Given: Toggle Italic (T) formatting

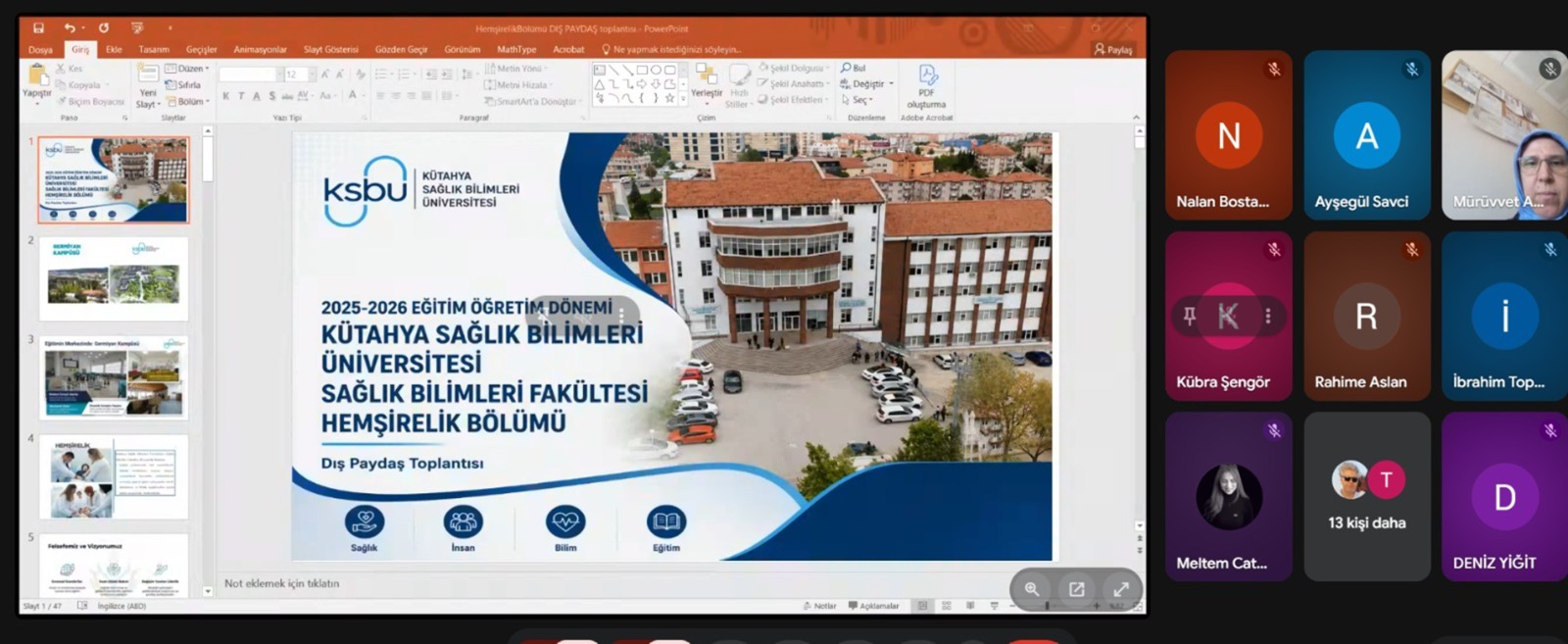Looking at the screenshot, I should [x=241, y=96].
